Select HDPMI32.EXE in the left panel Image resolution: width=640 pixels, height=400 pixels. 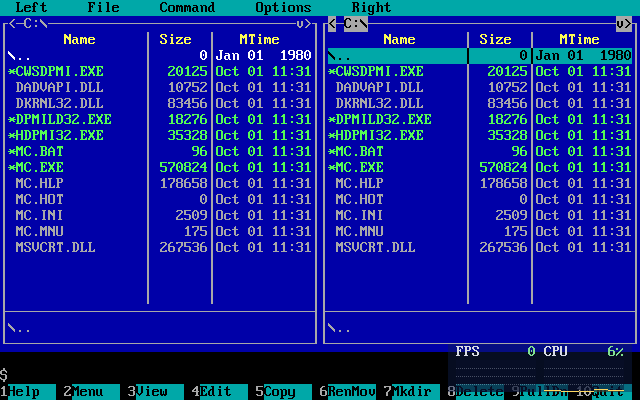[160, 136]
